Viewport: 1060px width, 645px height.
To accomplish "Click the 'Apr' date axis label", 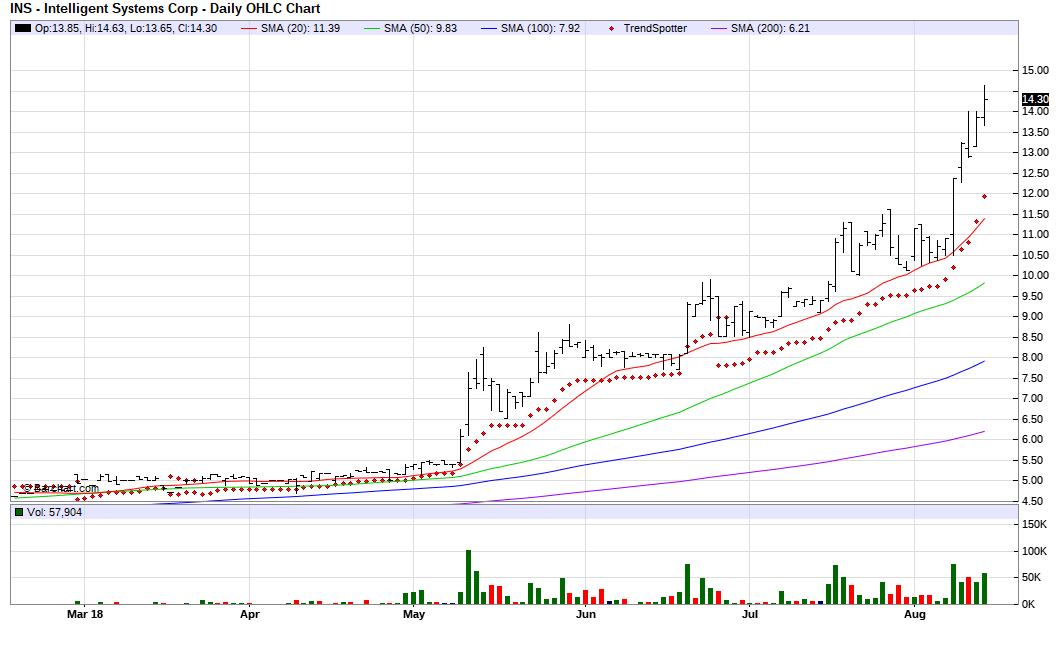I will pos(249,614).
